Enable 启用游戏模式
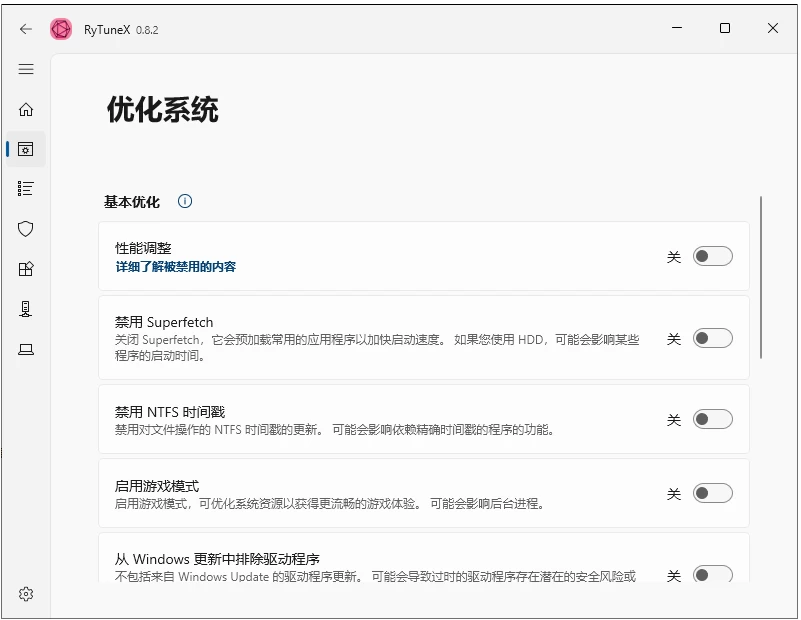The width and height of the screenshot is (801, 620). (x=712, y=493)
